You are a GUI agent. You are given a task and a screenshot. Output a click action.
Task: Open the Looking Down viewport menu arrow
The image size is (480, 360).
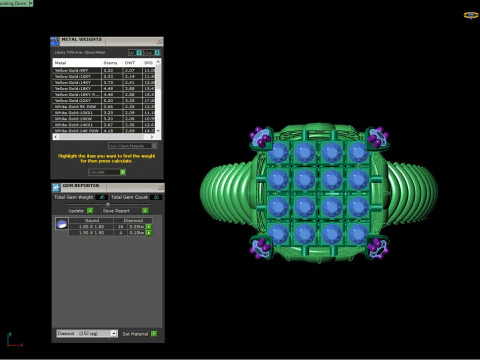31,3
